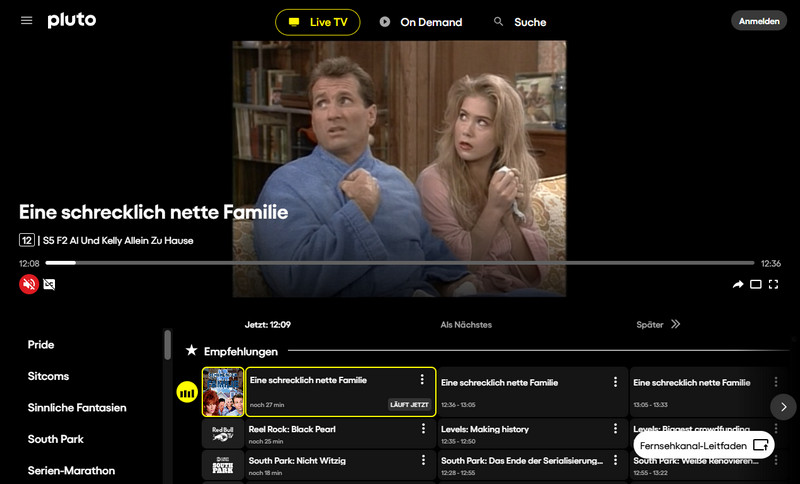
Task: Click the category list scrollbar
Action: pyautogui.click(x=167, y=345)
